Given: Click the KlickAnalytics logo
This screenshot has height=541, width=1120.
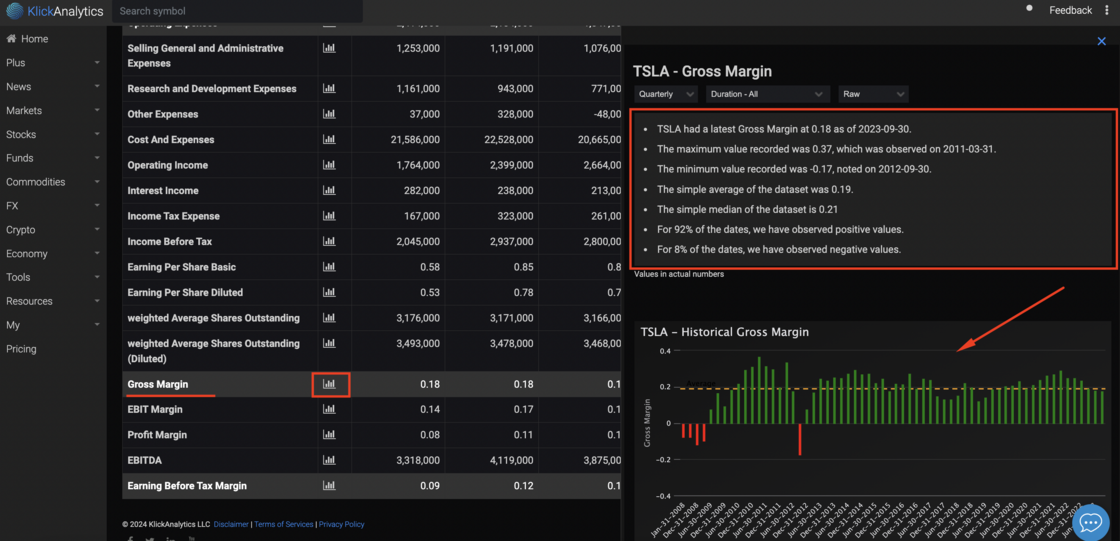Looking at the screenshot, I should click(x=53, y=11).
